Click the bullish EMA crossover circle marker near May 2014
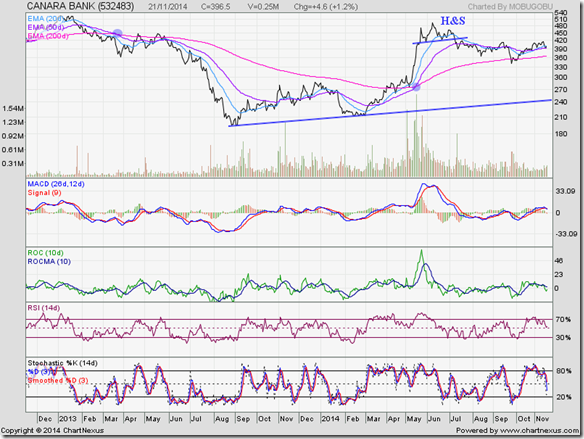Viewport: 584px width, 439px height. [416, 88]
